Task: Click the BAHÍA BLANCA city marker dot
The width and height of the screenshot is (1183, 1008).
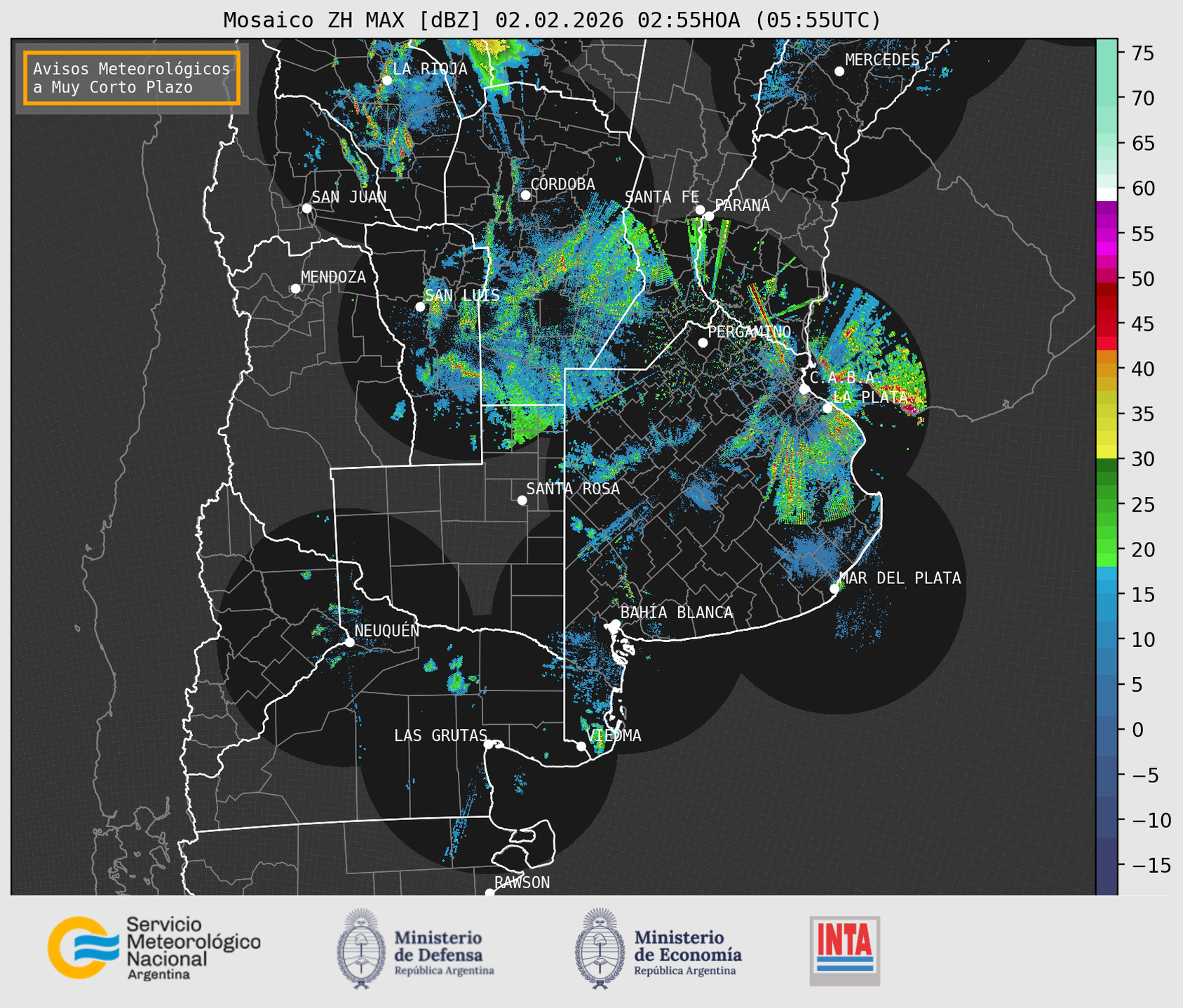Action: (x=615, y=624)
